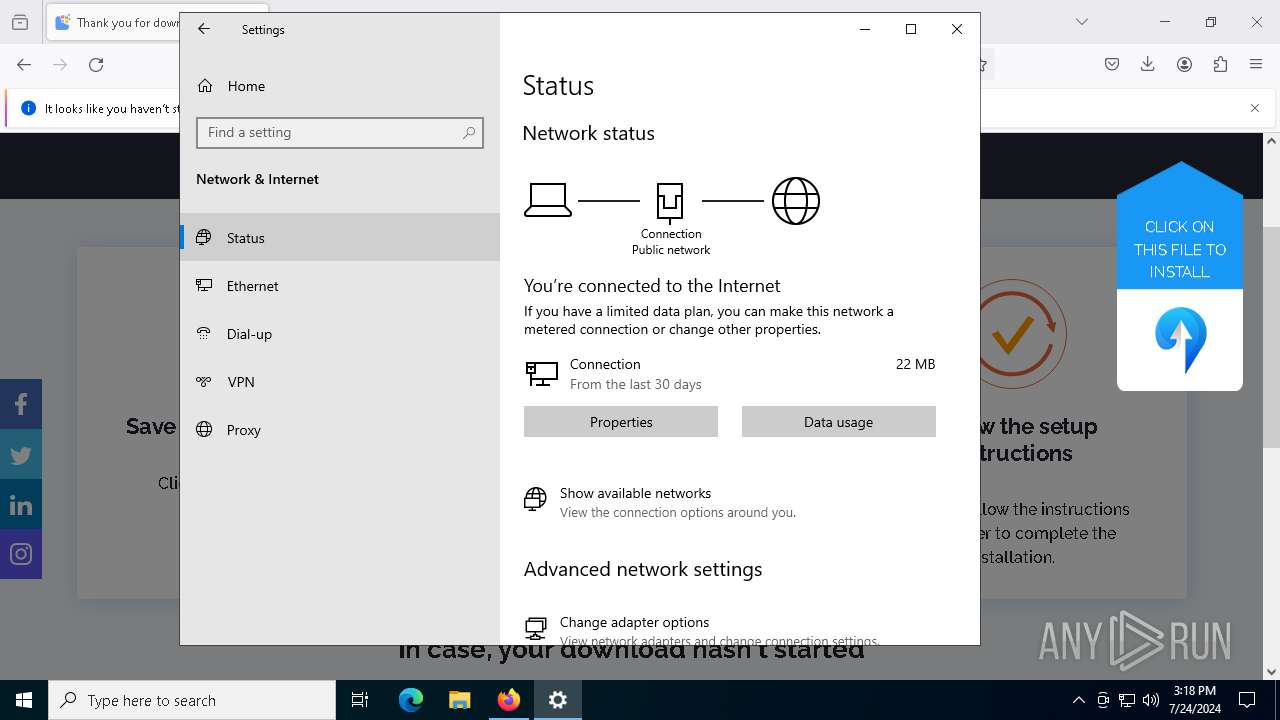Viewport: 1280px width, 720px height.
Task: Click the Home house icon in sidebar
Action: [x=205, y=86]
